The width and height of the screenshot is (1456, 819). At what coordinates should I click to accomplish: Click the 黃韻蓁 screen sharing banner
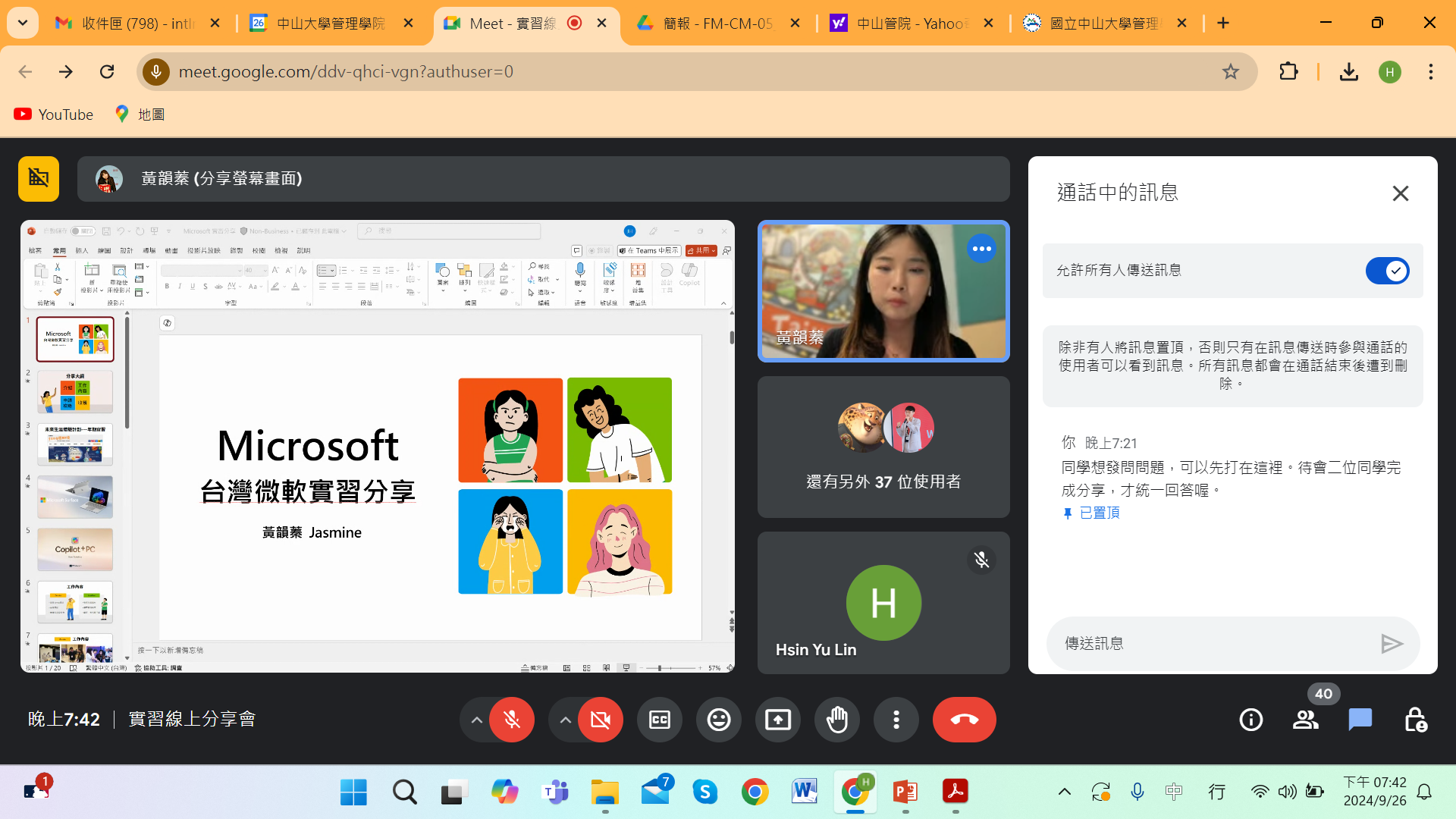pos(543,179)
